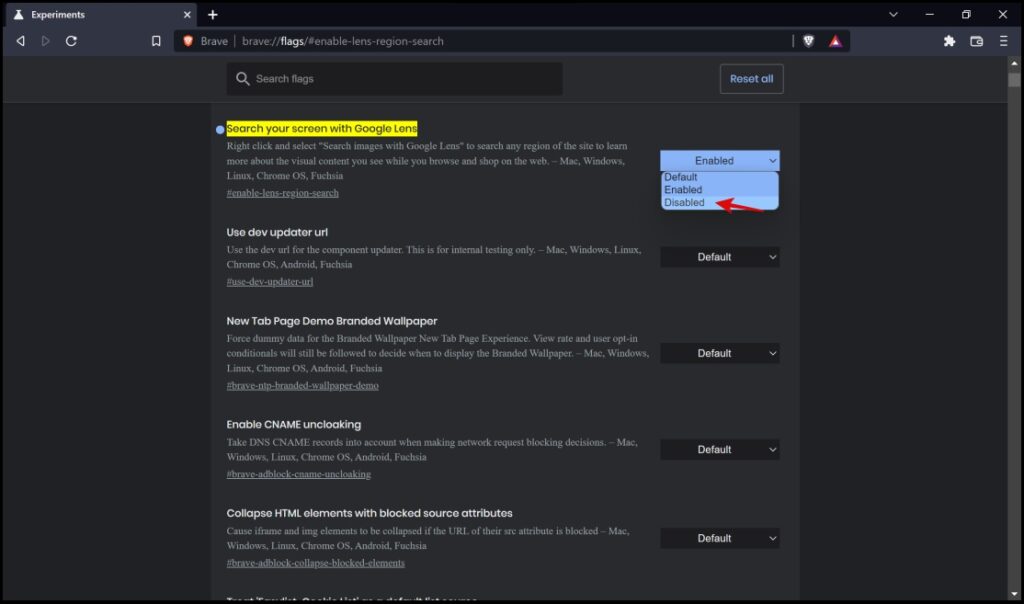This screenshot has width=1024, height=604.
Task: Open Collapse HTML elements flag dropdown
Action: pyautogui.click(x=720, y=538)
